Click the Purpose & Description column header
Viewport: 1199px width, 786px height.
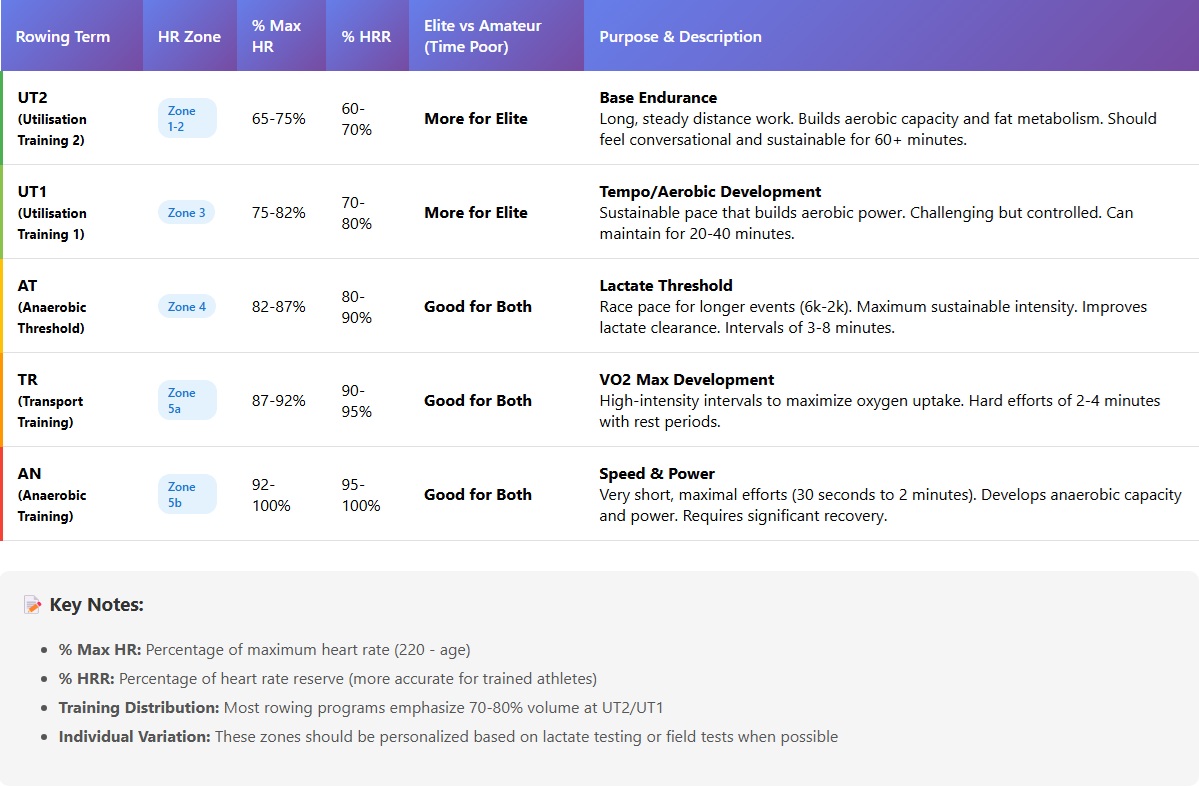point(680,37)
